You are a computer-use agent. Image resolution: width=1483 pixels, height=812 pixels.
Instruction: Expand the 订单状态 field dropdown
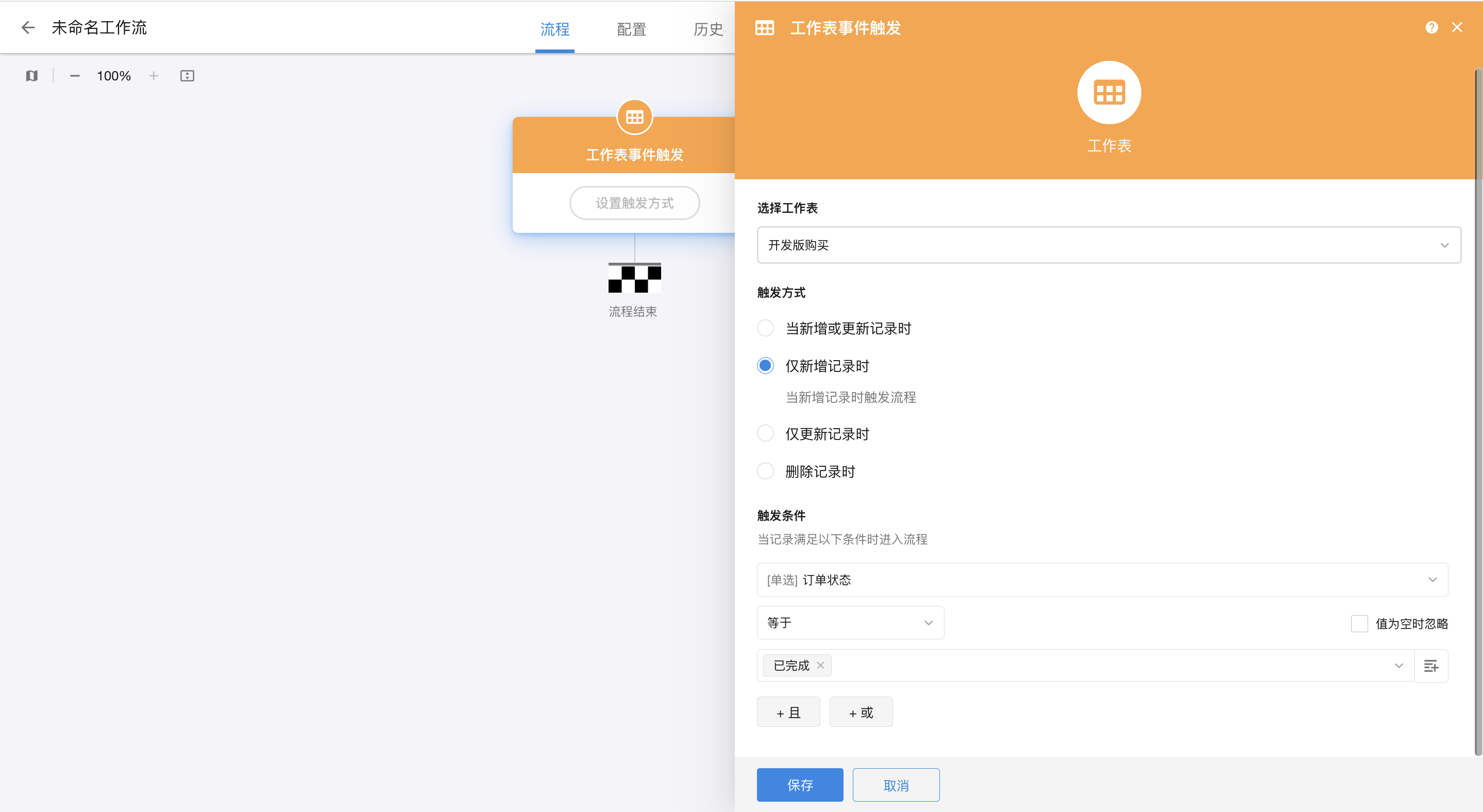(1101, 580)
